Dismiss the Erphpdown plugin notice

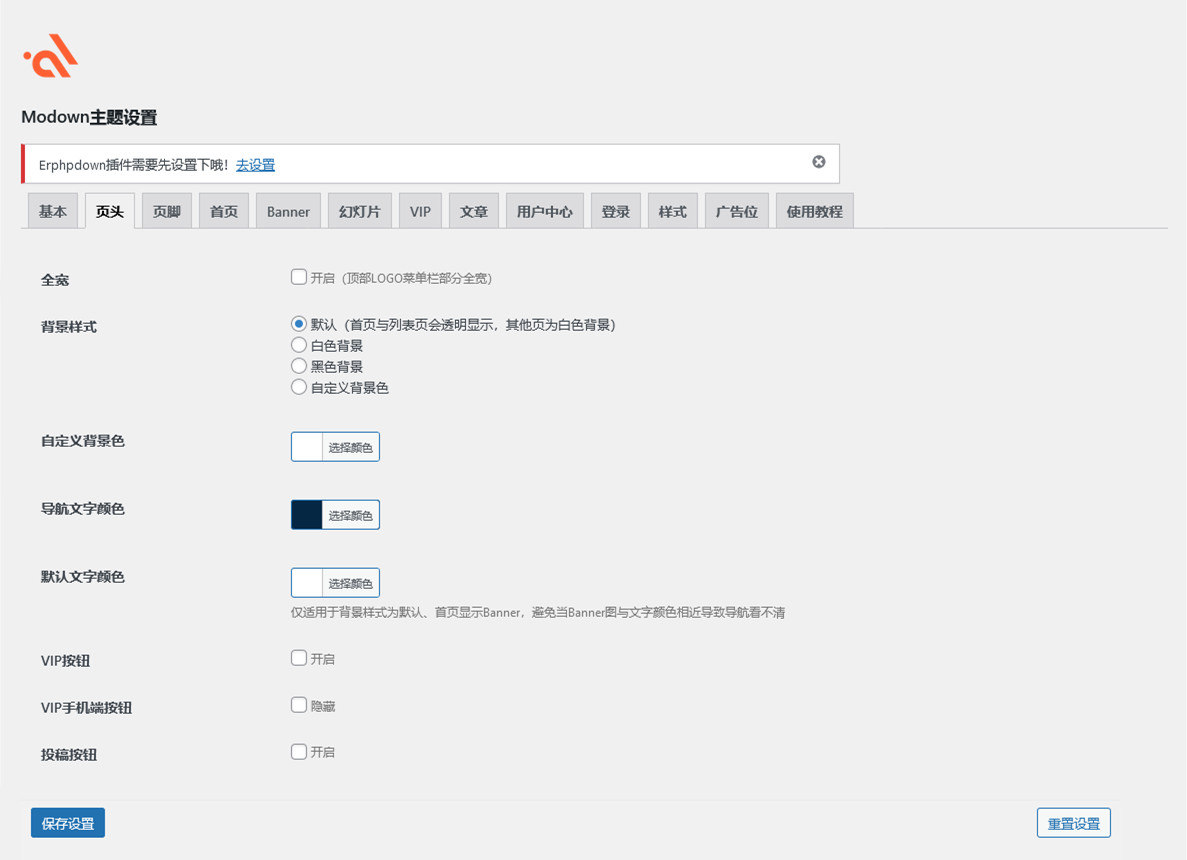coord(818,162)
